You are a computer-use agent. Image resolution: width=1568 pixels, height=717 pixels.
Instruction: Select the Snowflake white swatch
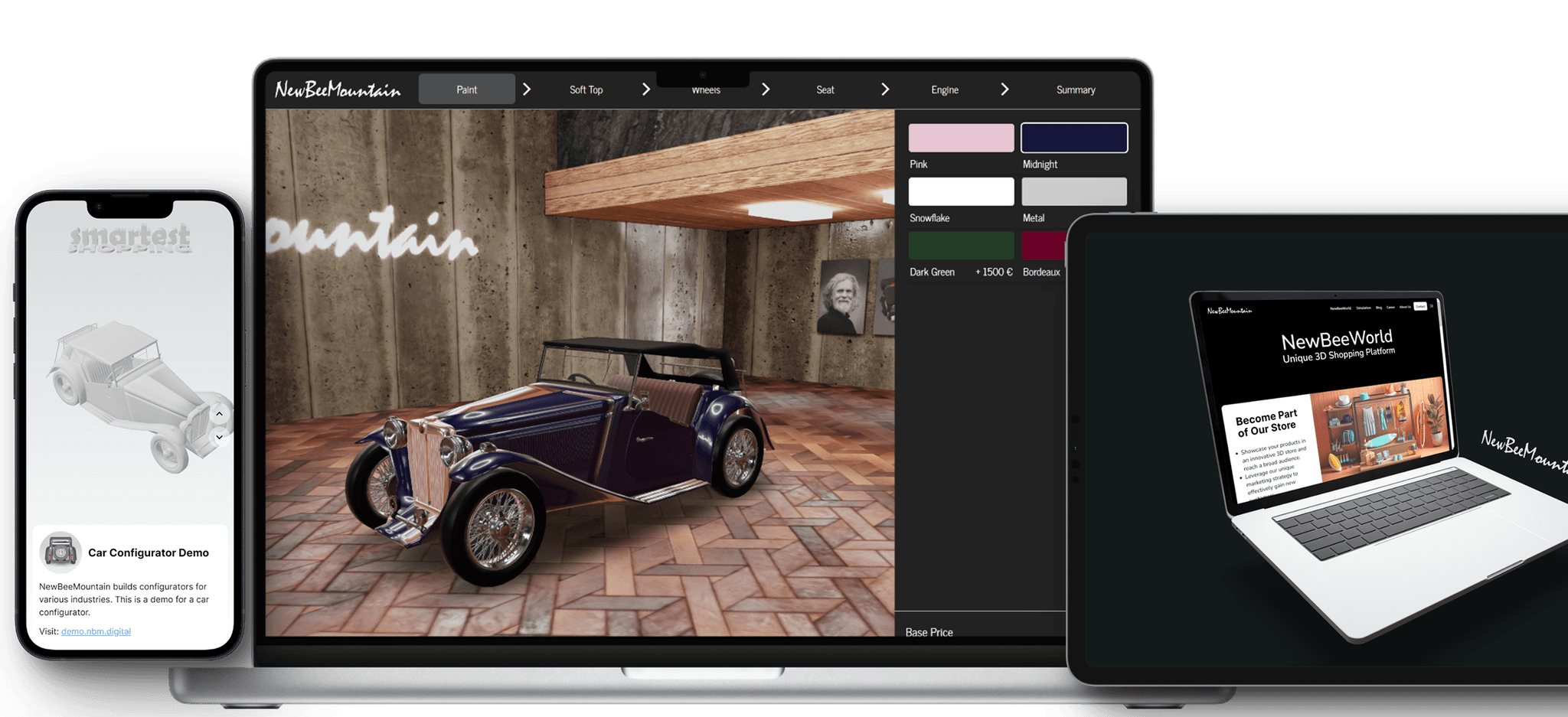(x=961, y=191)
